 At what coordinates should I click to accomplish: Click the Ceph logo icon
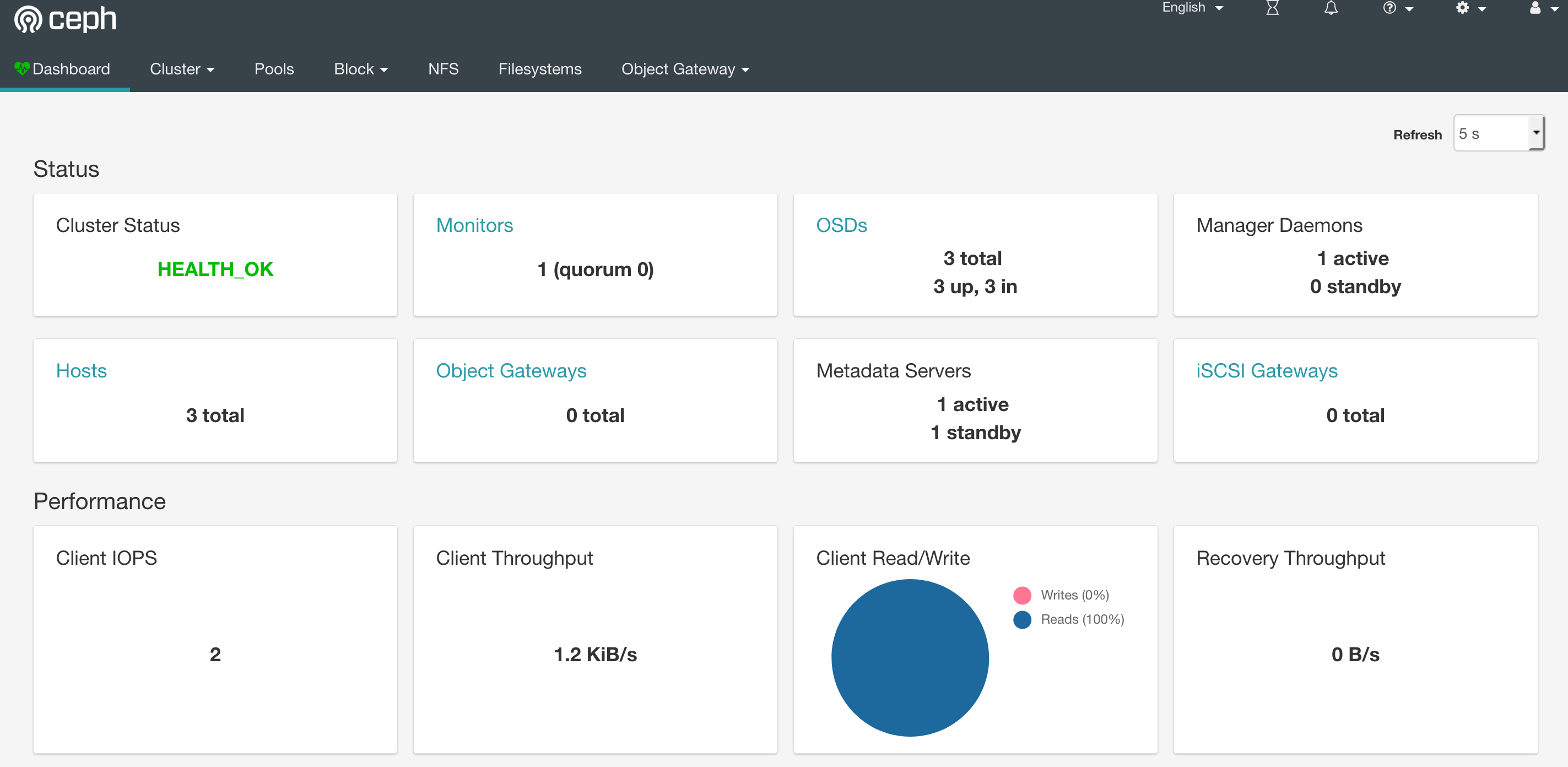pos(28,19)
